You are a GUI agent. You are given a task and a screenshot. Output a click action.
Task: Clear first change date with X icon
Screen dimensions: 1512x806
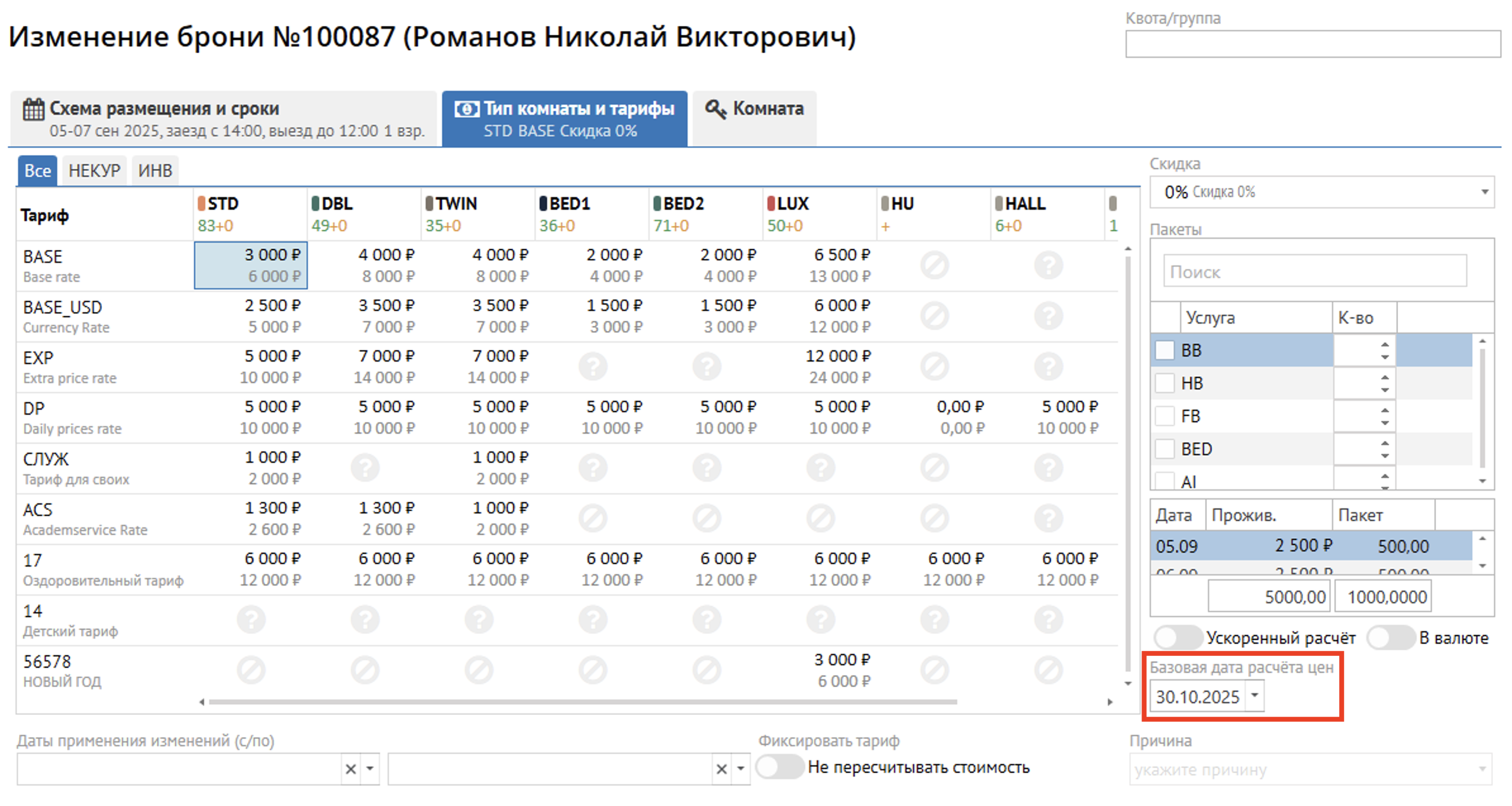[x=350, y=769]
